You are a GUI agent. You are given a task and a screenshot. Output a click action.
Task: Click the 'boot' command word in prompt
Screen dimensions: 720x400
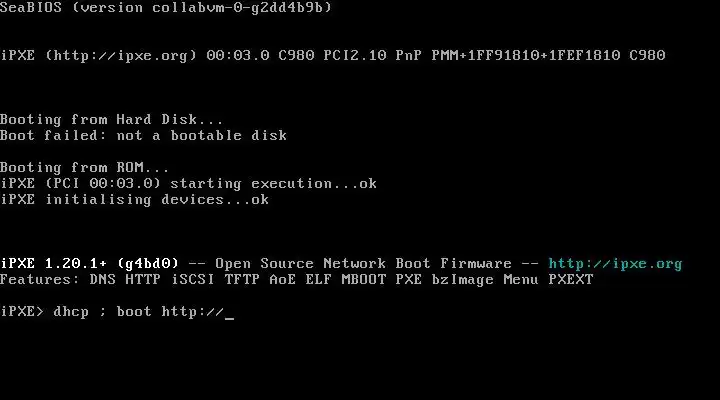click(134, 311)
